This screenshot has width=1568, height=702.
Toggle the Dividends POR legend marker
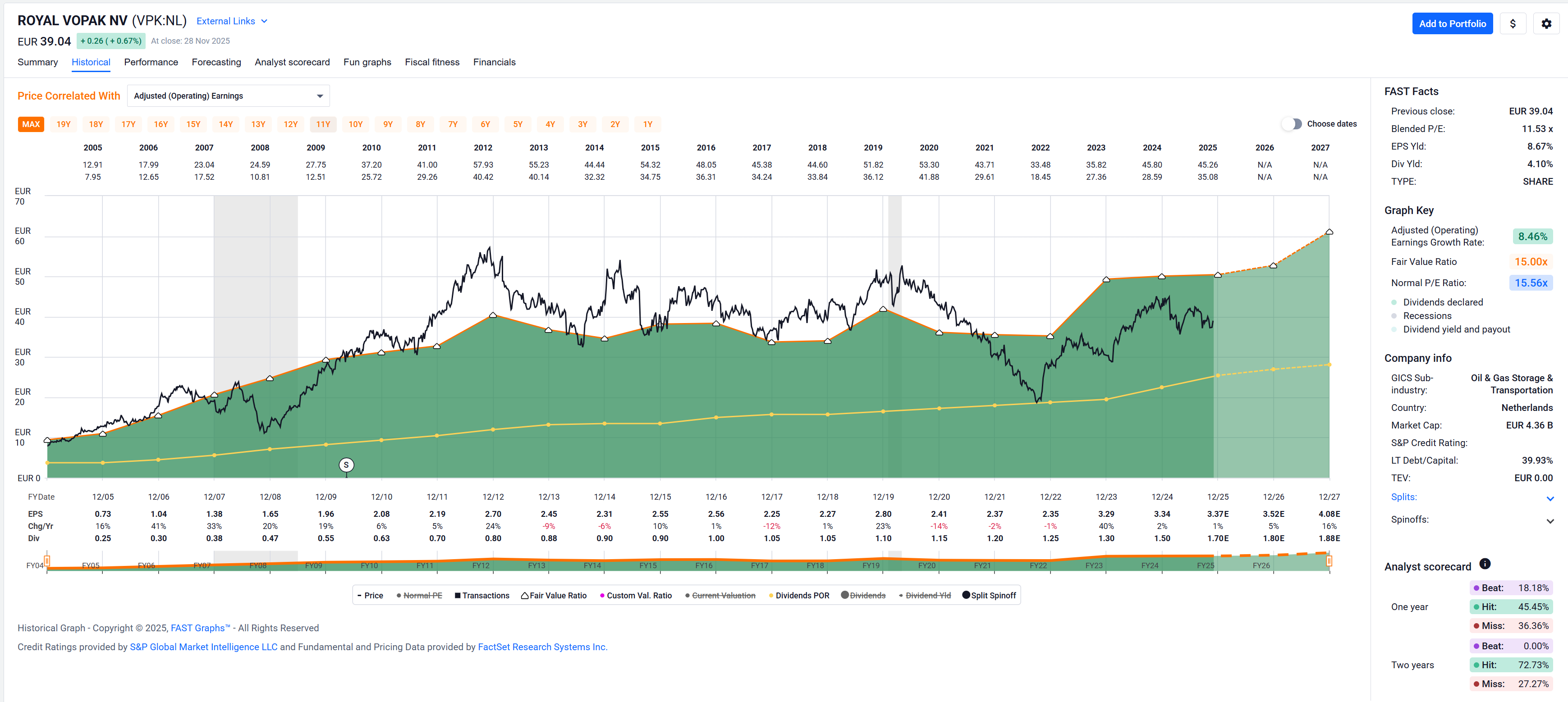[x=771, y=596]
